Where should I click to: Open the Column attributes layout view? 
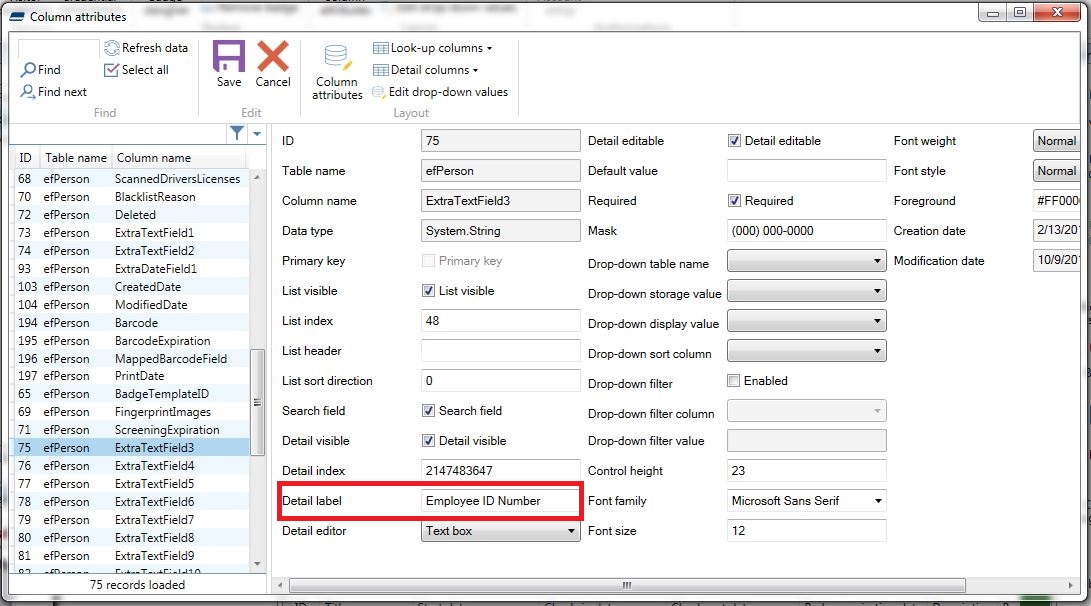click(x=335, y=67)
